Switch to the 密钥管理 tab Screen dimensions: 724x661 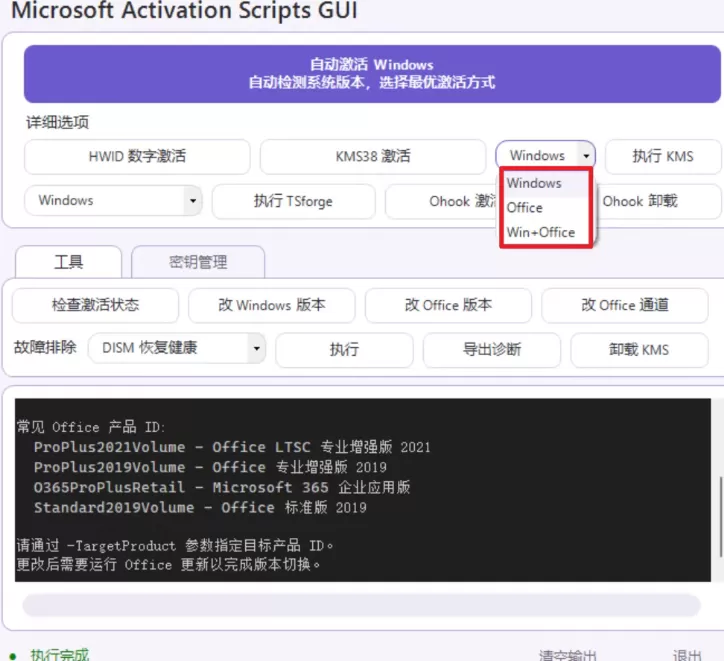point(198,262)
